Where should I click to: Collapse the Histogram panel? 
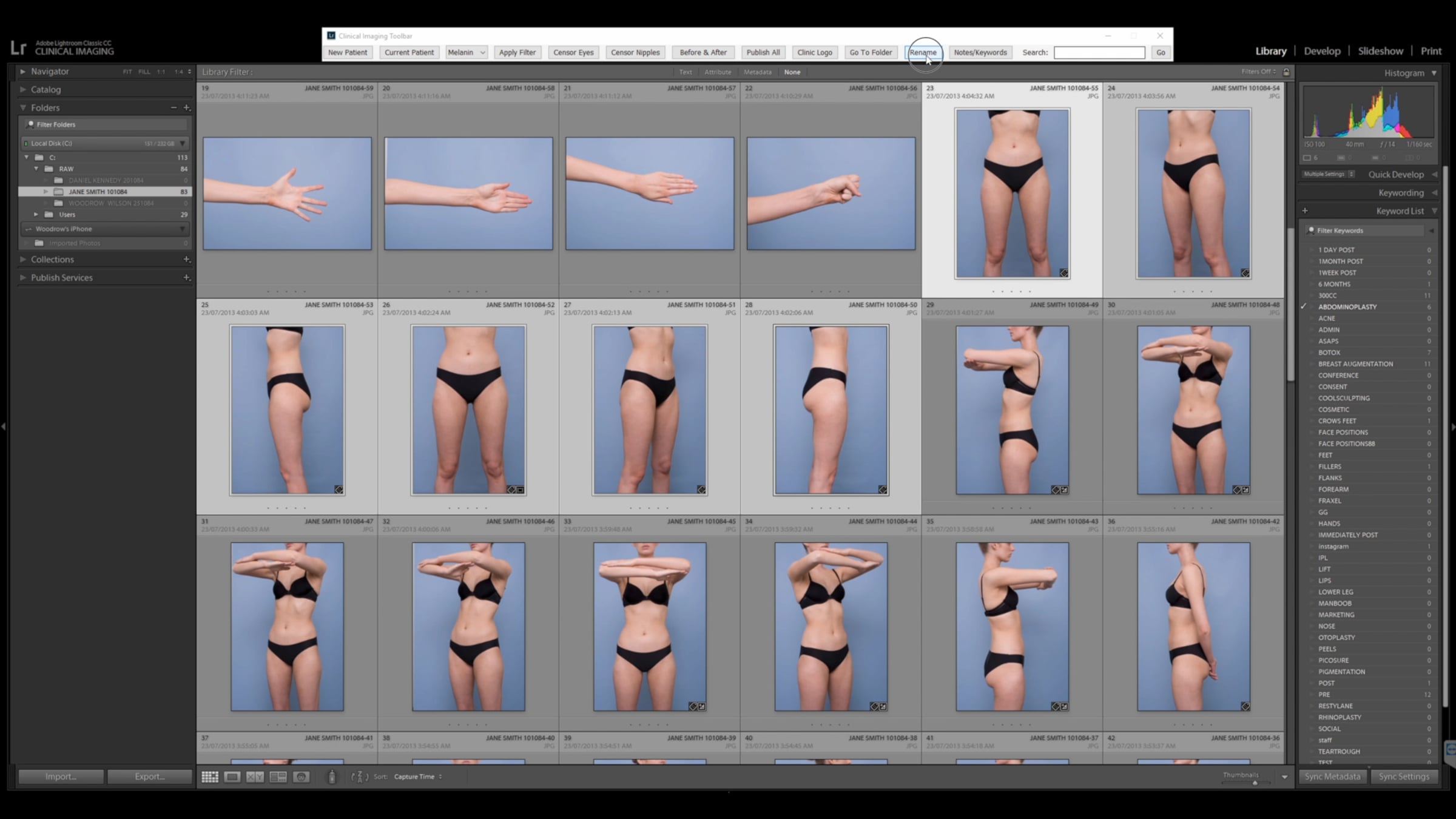1434,73
